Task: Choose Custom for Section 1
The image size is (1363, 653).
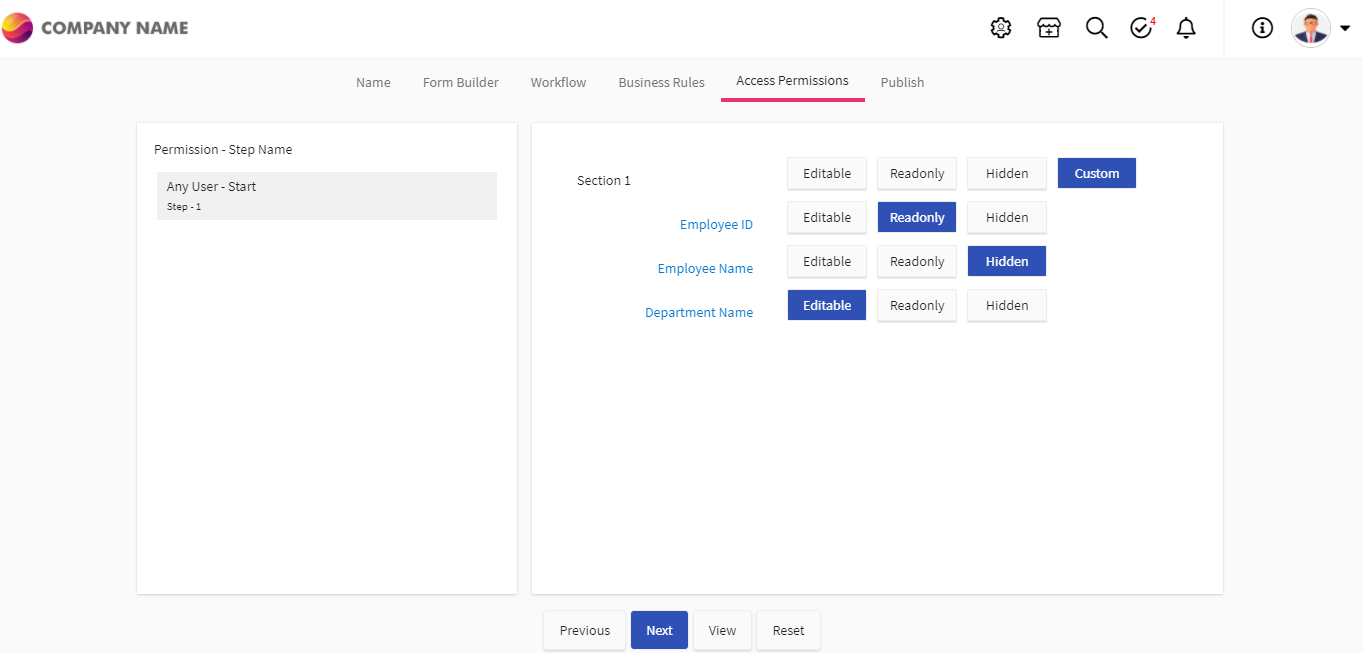Action: (1097, 173)
